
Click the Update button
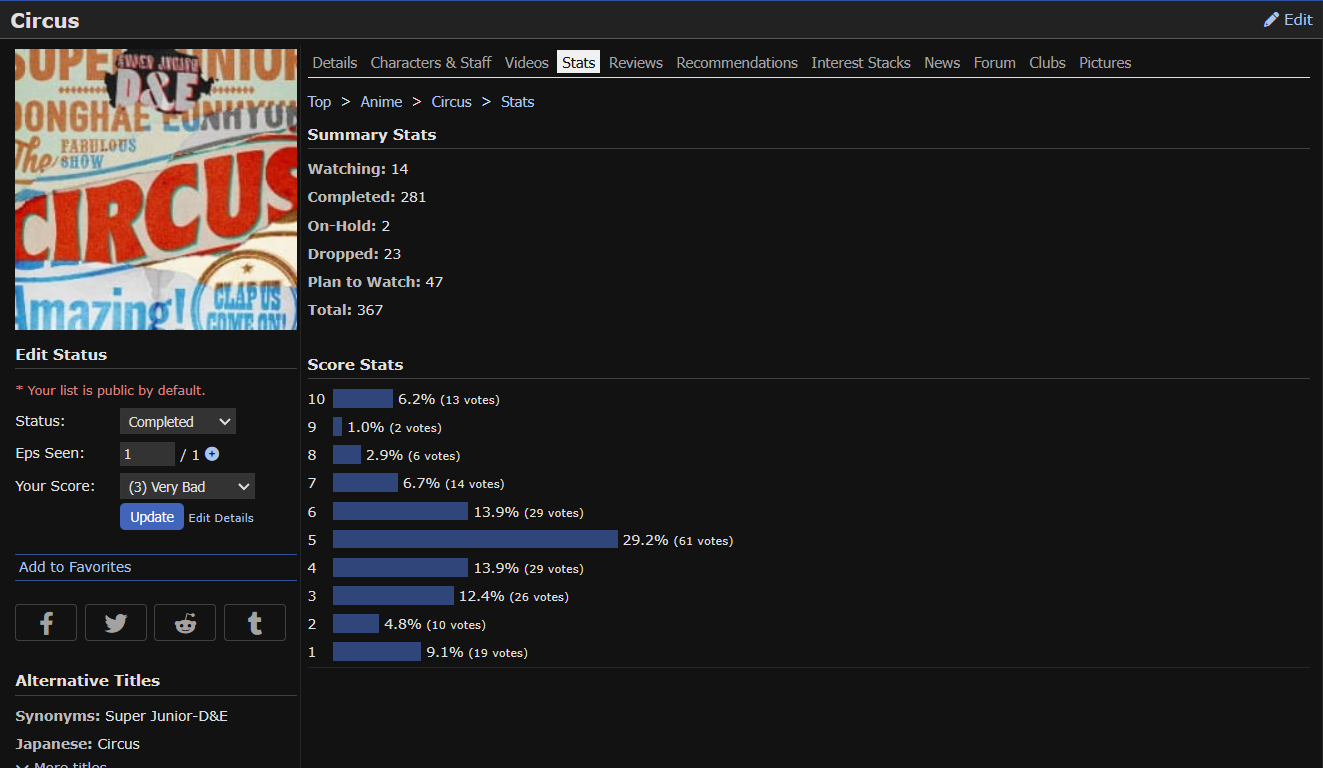point(152,517)
